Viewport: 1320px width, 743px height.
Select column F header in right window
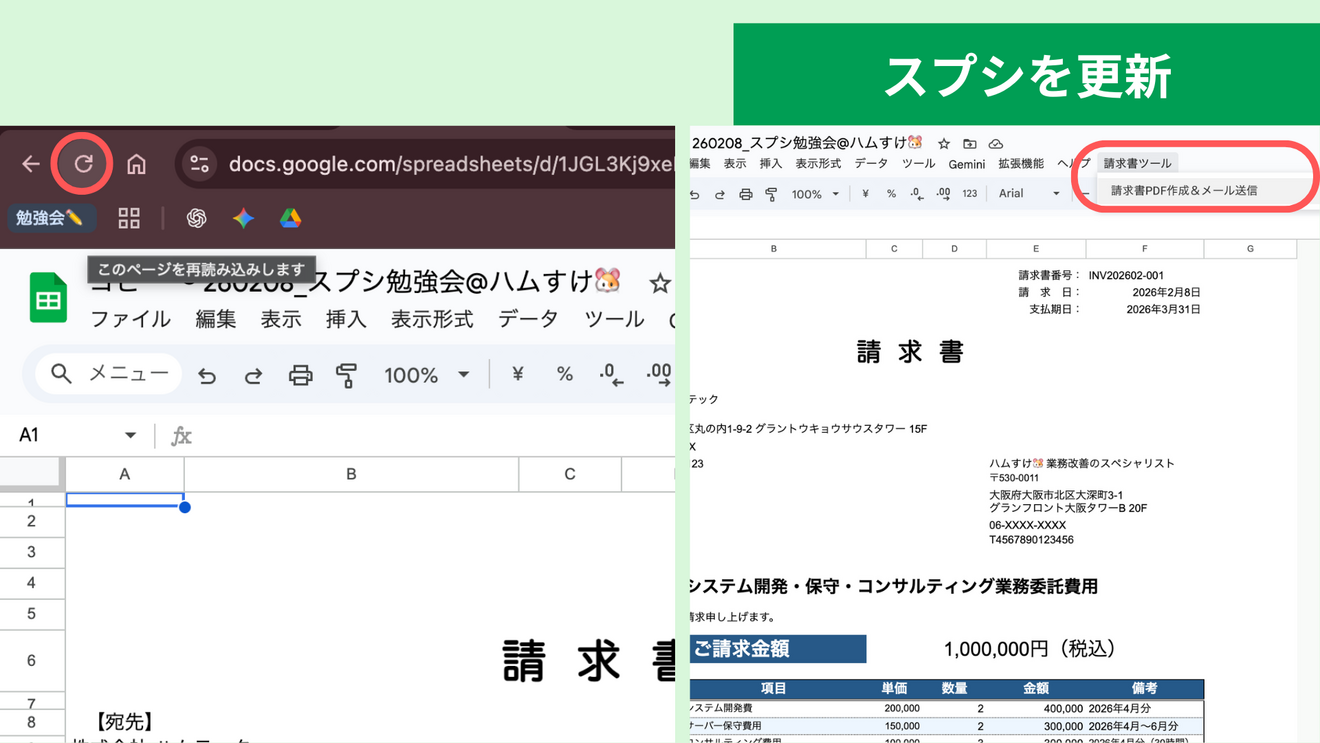(1144, 249)
